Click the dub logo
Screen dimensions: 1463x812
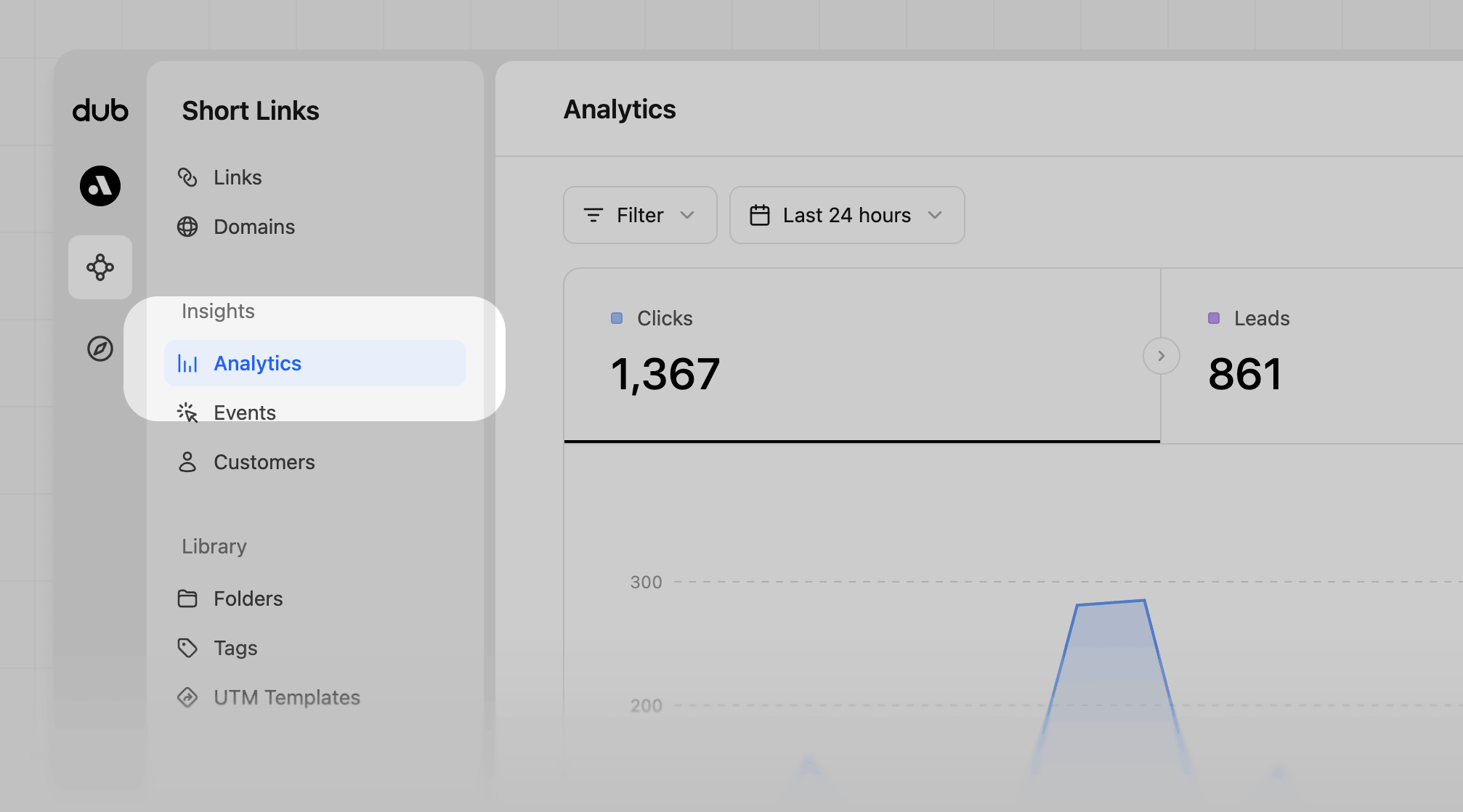pos(100,110)
